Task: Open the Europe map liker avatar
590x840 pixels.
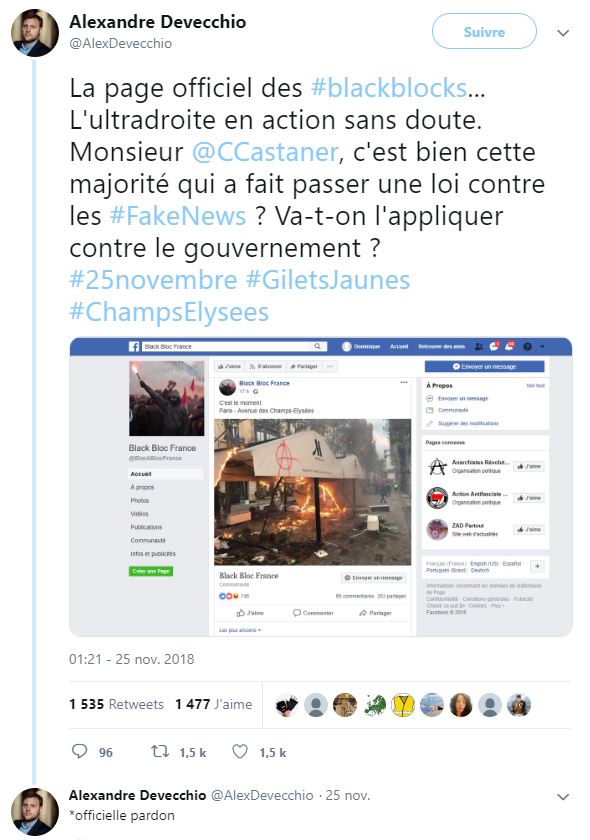Action: [x=374, y=705]
